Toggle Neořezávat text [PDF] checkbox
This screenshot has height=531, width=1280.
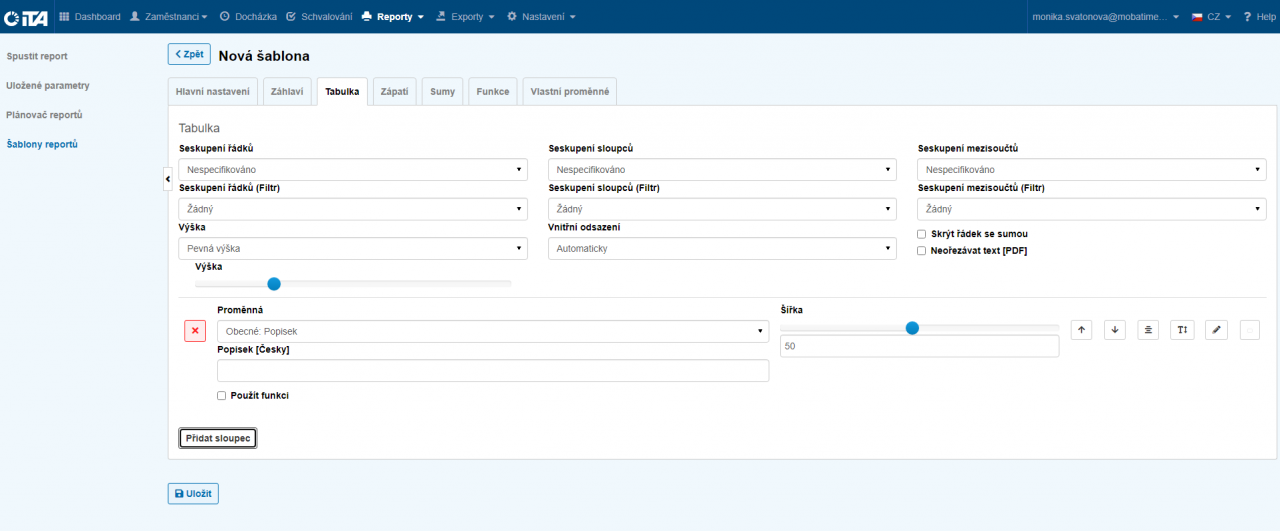click(922, 251)
